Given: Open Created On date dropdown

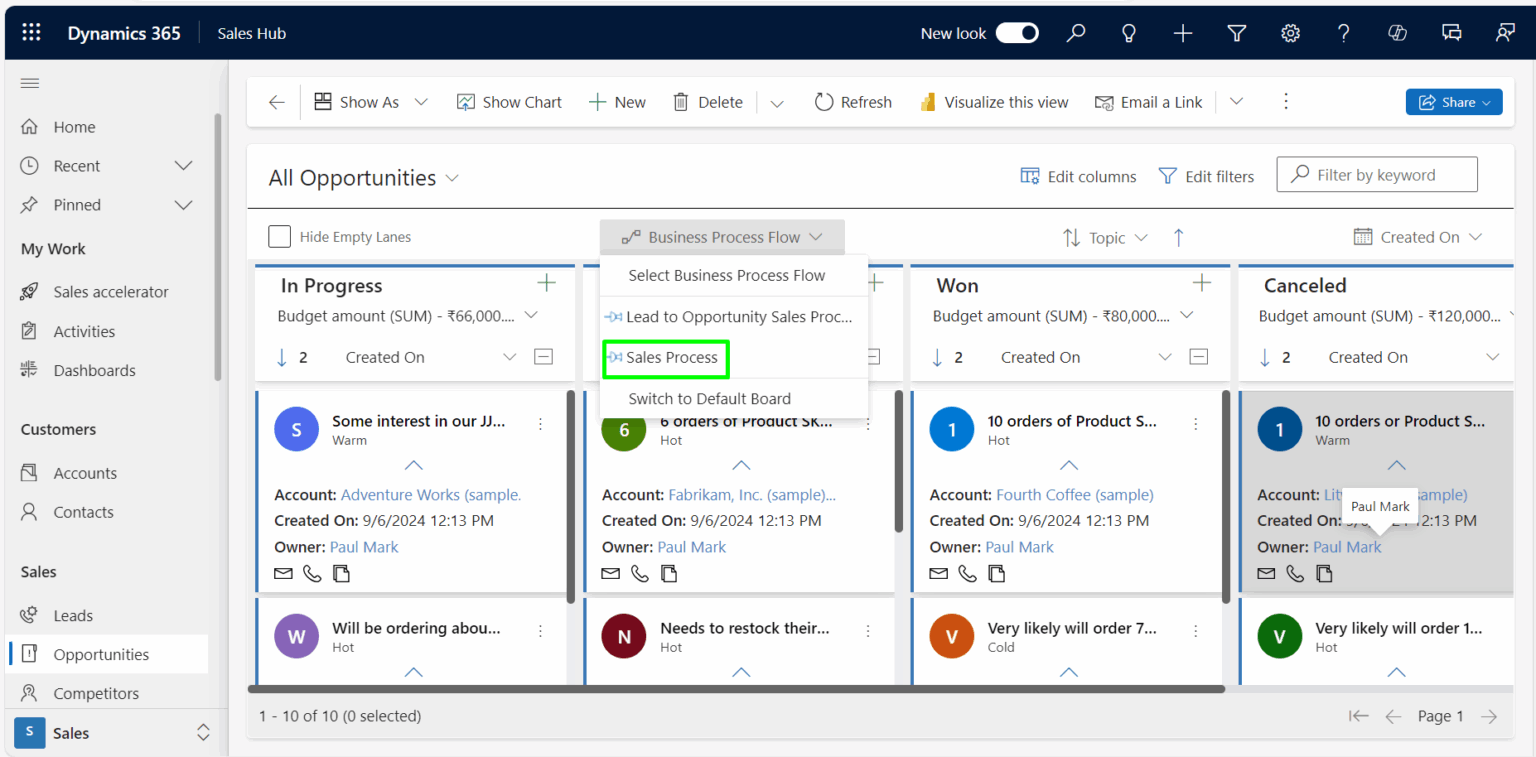Looking at the screenshot, I should click(1418, 237).
